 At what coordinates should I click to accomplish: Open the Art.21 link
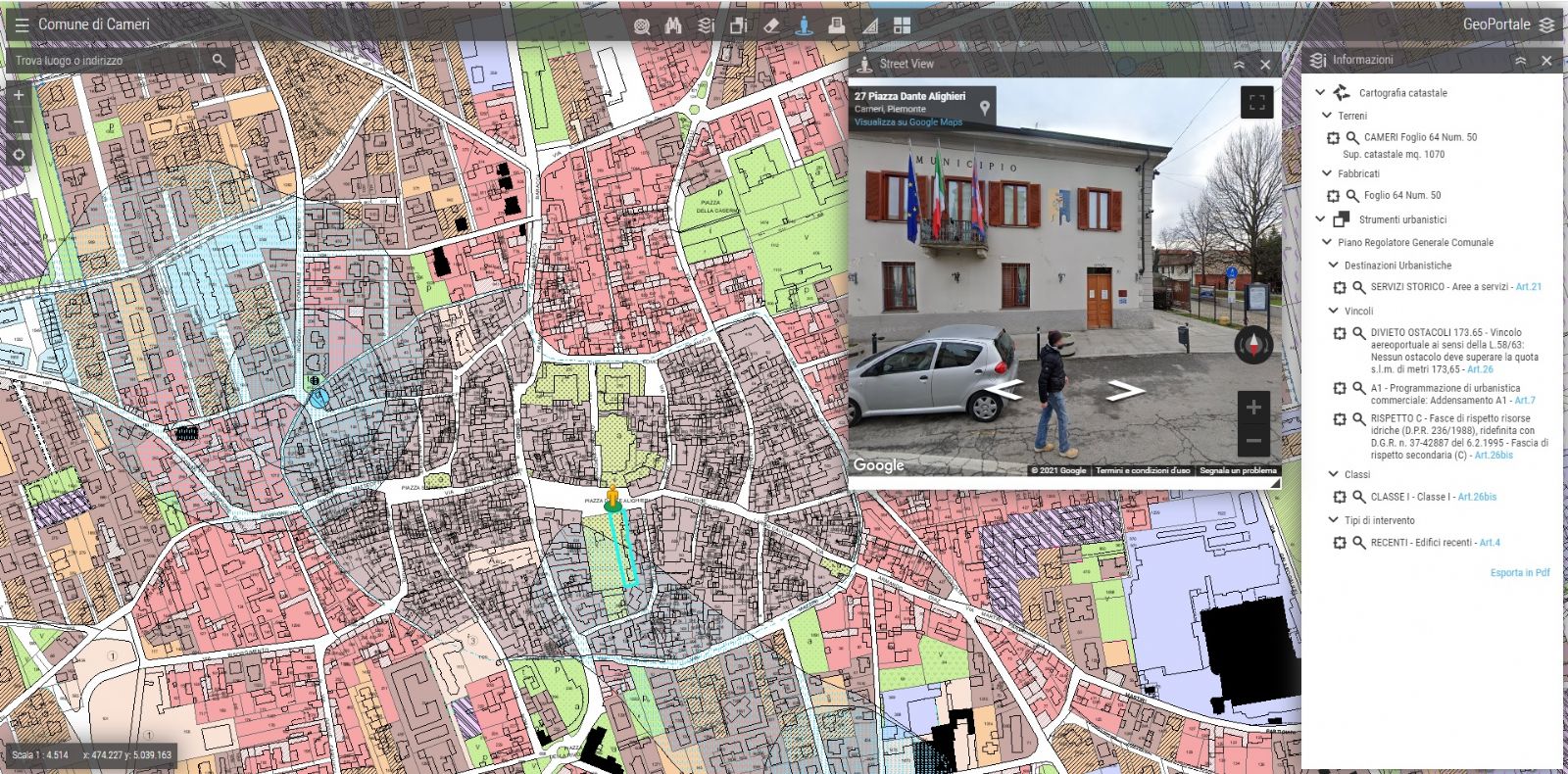tap(1529, 287)
